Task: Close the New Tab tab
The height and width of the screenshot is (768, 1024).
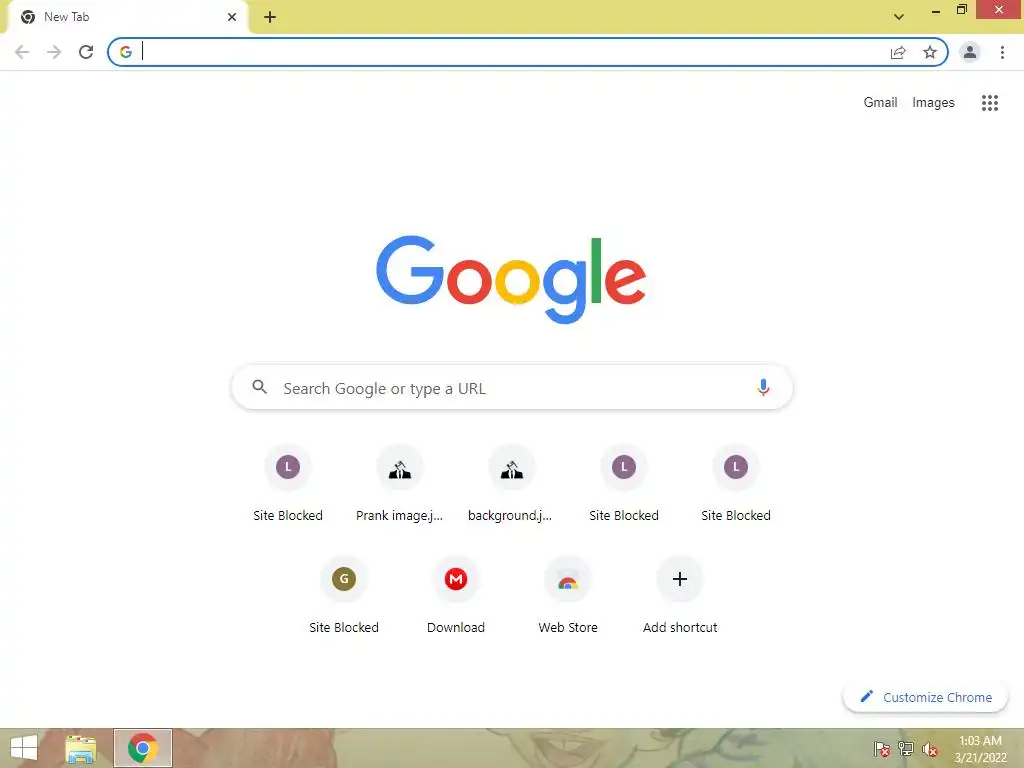Action: pos(232,17)
